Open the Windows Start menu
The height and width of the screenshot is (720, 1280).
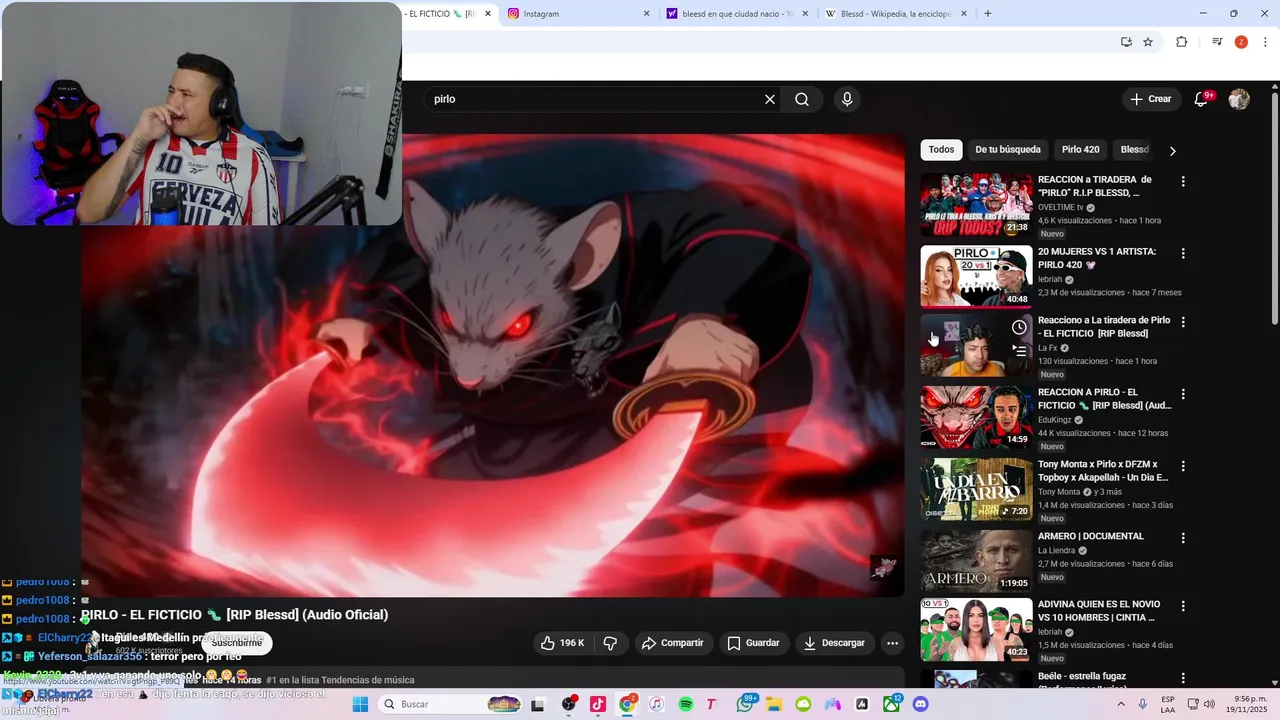[x=360, y=704]
